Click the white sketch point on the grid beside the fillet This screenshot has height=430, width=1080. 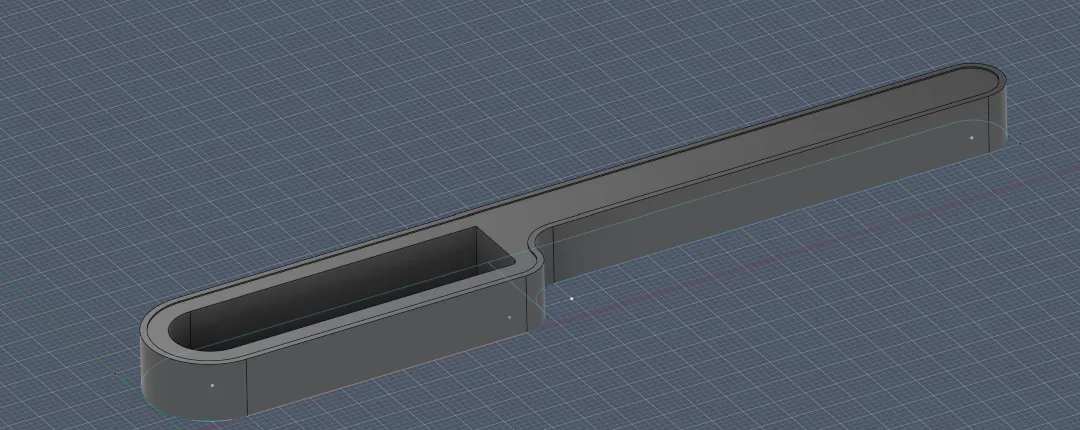tap(572, 298)
